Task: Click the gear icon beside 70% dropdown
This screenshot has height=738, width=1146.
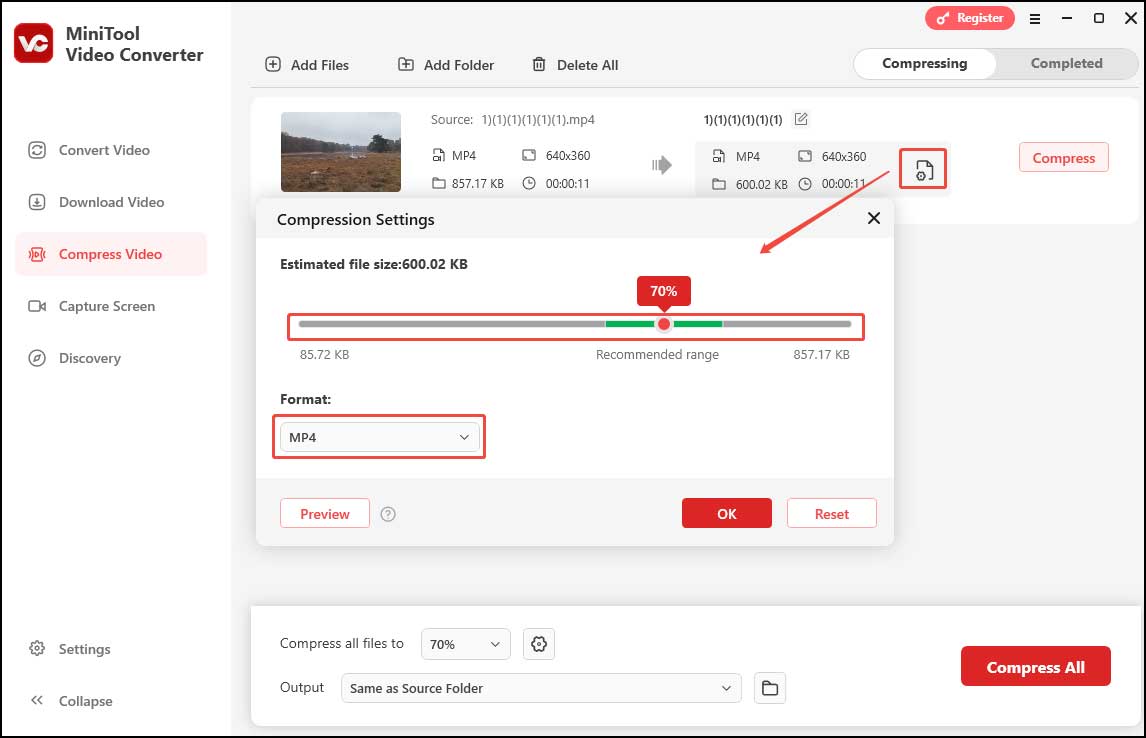Action: pyautogui.click(x=539, y=644)
